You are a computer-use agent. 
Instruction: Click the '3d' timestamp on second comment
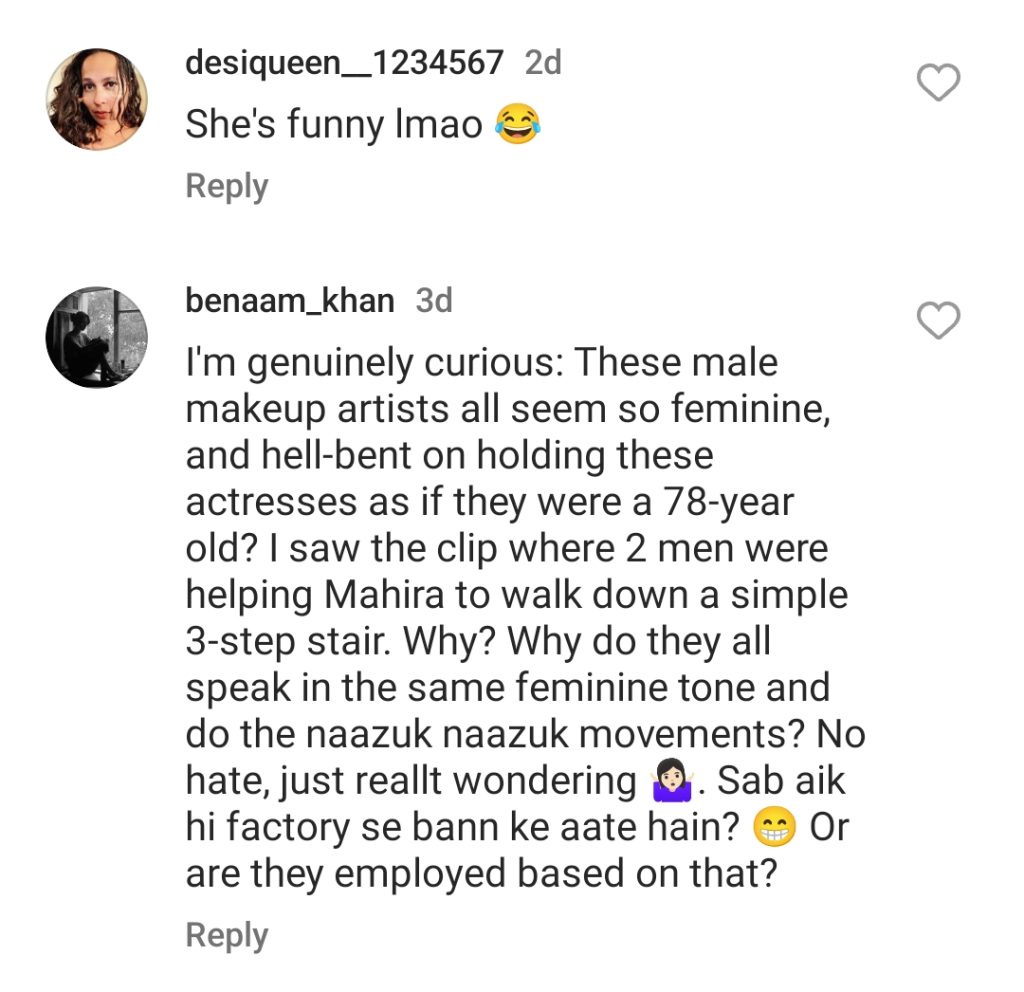[x=434, y=301]
